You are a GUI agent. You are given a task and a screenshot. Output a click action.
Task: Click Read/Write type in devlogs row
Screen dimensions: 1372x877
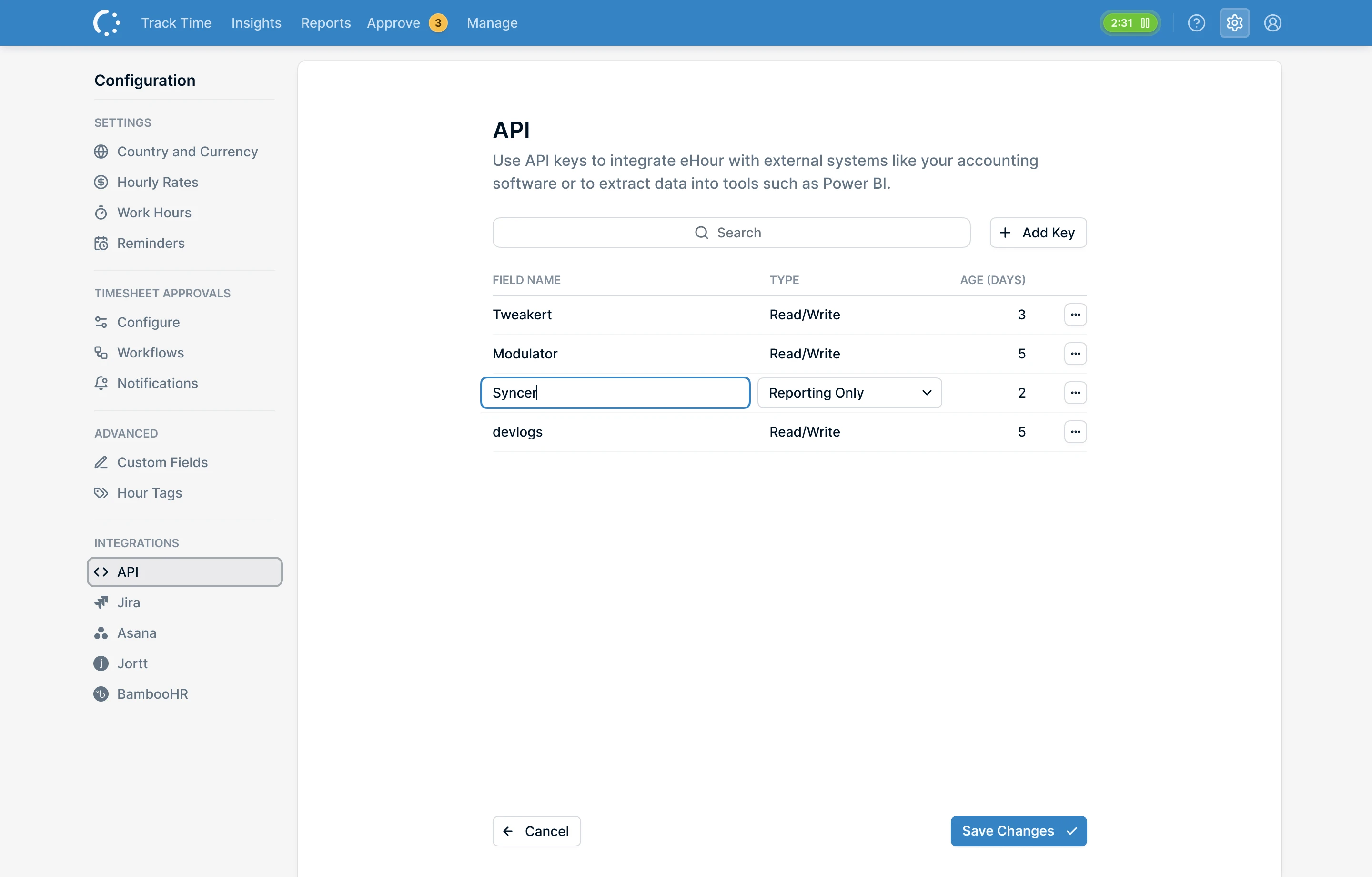click(x=805, y=432)
